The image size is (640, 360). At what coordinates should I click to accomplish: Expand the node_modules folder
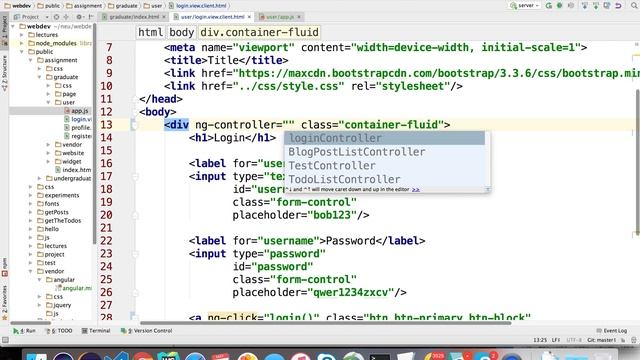[22, 43]
